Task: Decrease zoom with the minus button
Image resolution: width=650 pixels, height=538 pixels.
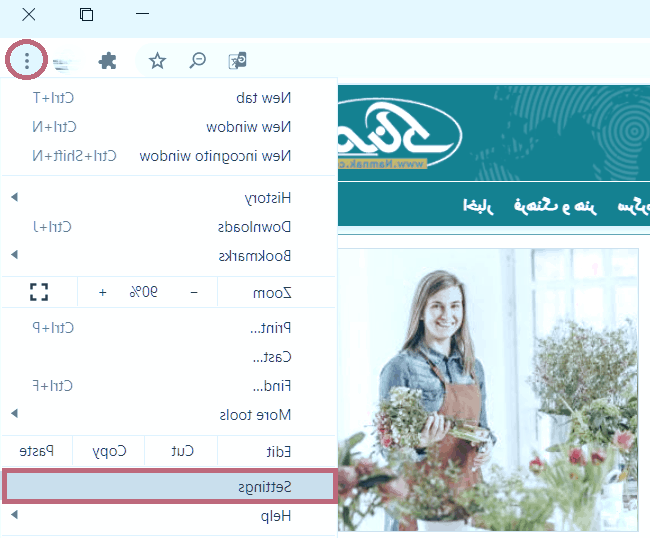Action: tap(194, 293)
